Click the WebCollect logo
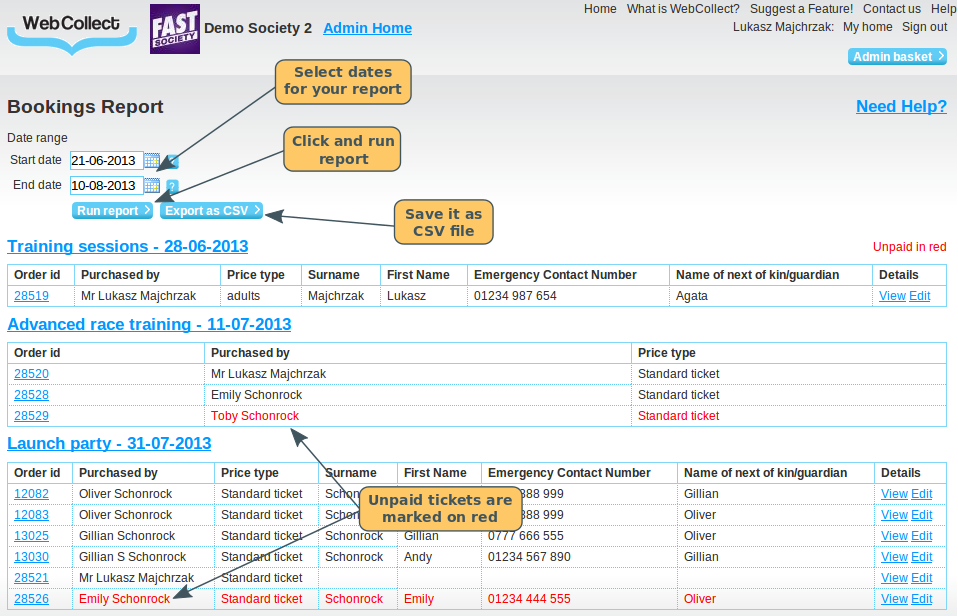Image resolution: width=958 pixels, height=616 pixels. click(71, 29)
